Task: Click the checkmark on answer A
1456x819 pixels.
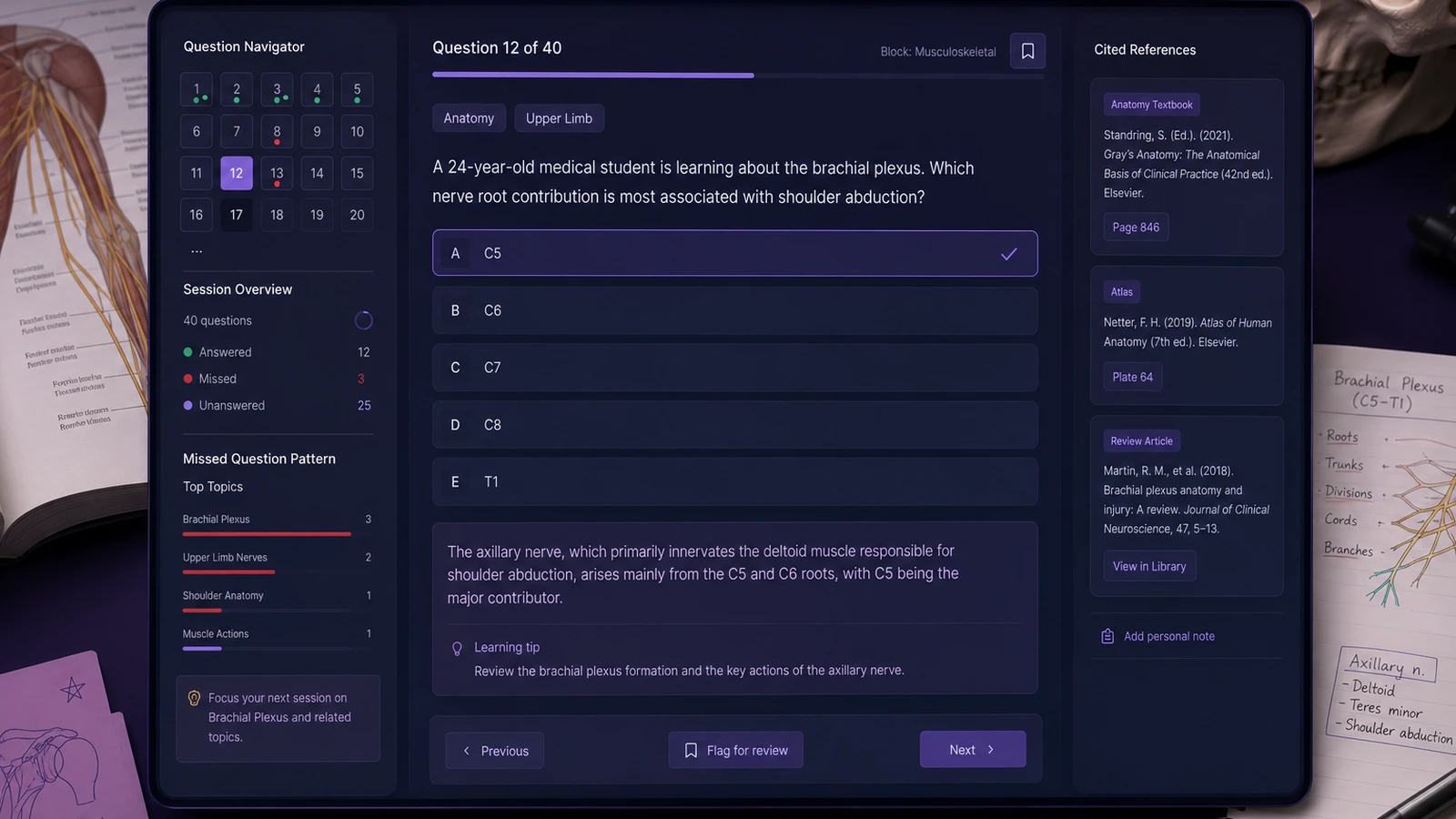Action: tap(1008, 254)
